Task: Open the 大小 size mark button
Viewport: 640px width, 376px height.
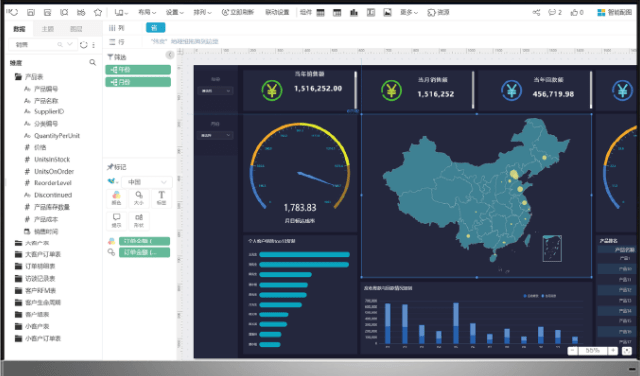Action: pos(139,198)
